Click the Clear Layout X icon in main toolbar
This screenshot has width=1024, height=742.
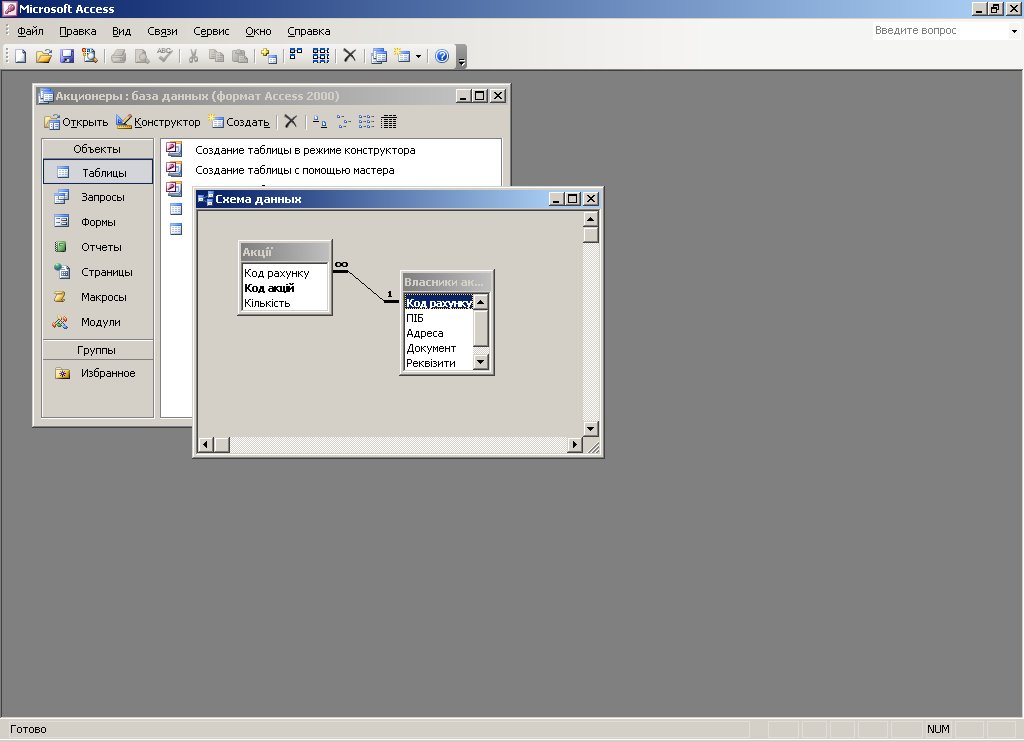point(349,56)
